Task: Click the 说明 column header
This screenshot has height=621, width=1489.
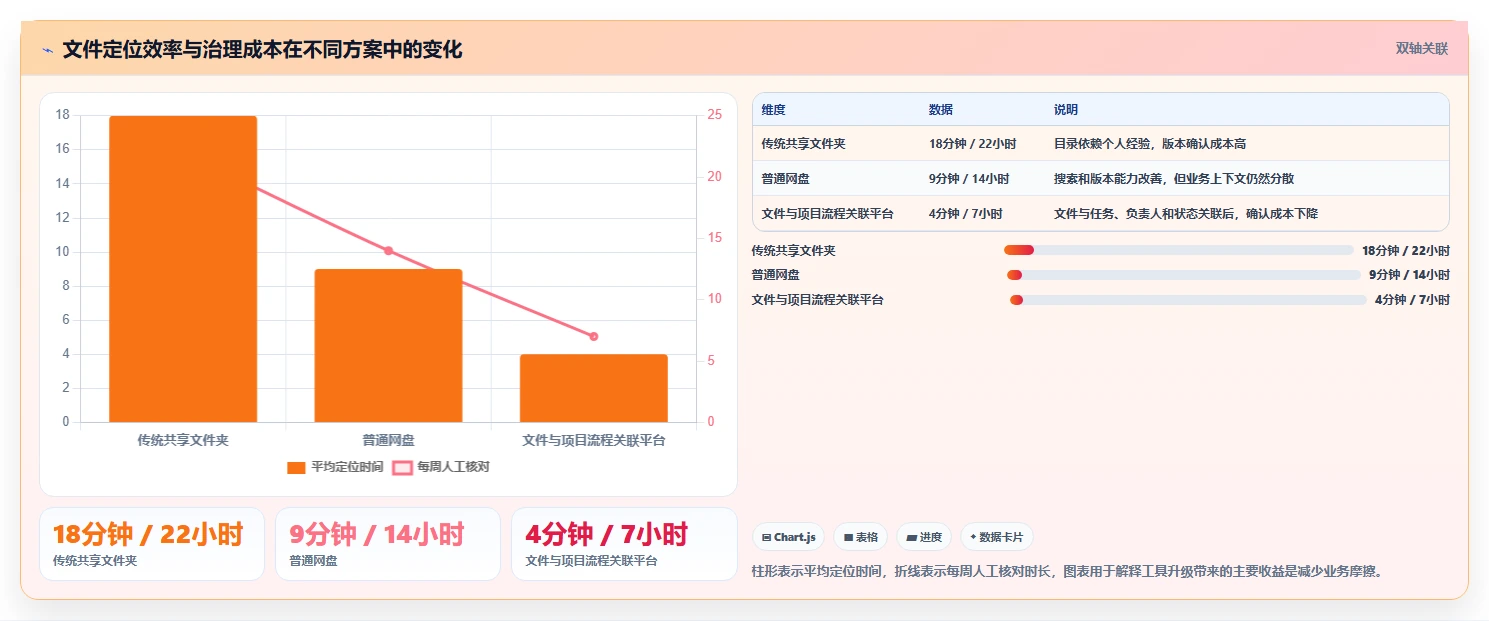Action: 1066,110
